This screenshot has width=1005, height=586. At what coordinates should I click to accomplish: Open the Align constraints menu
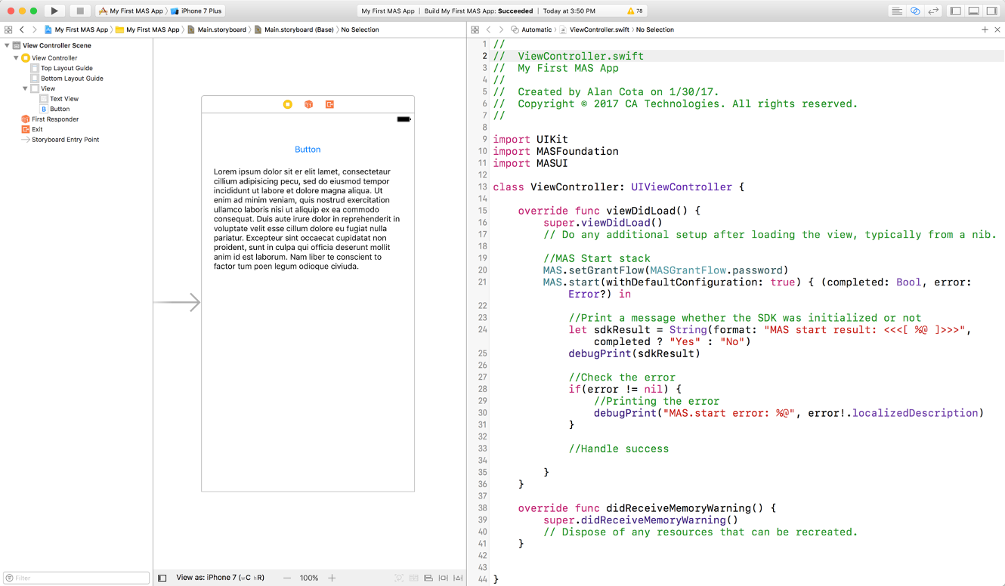(x=428, y=578)
